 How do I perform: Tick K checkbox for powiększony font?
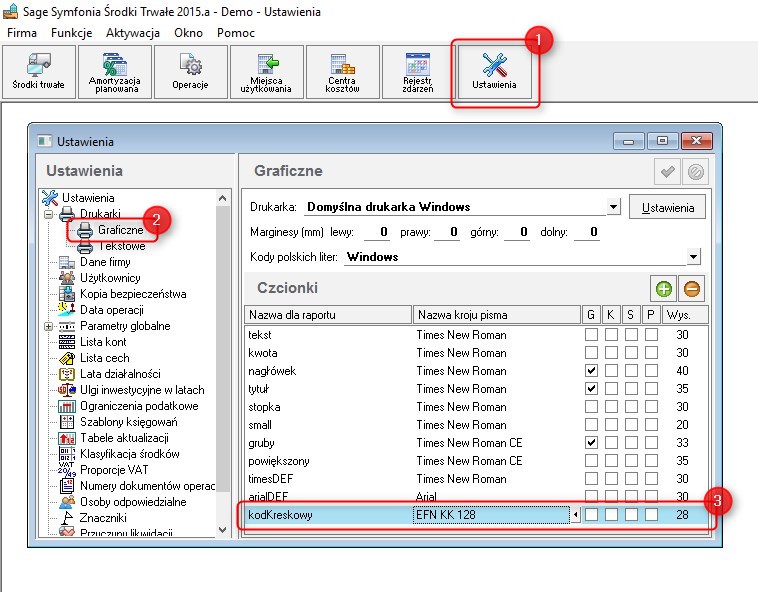tap(611, 461)
